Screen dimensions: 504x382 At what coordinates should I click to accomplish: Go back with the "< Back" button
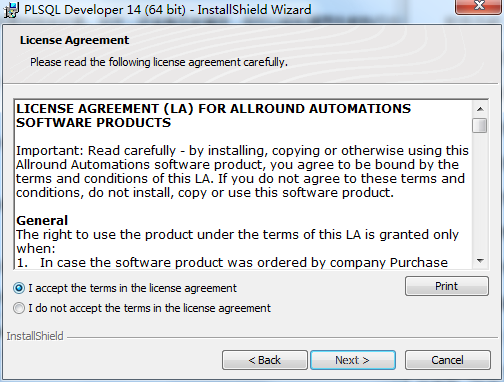click(265, 360)
